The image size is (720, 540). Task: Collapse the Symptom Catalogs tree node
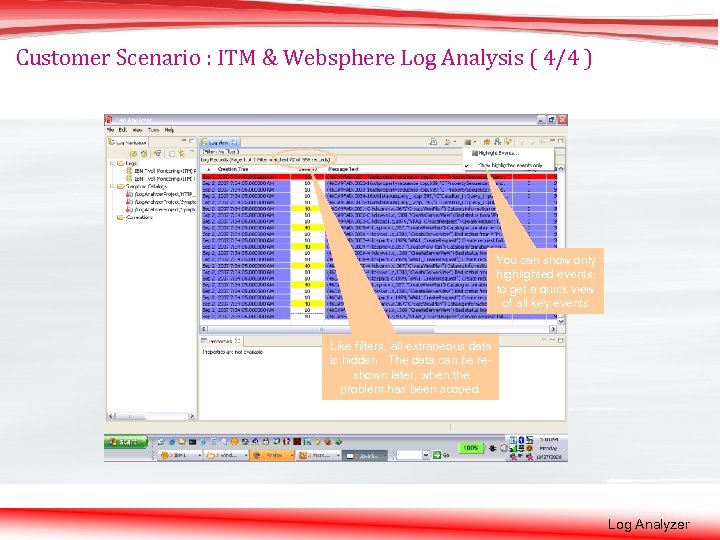(112, 186)
